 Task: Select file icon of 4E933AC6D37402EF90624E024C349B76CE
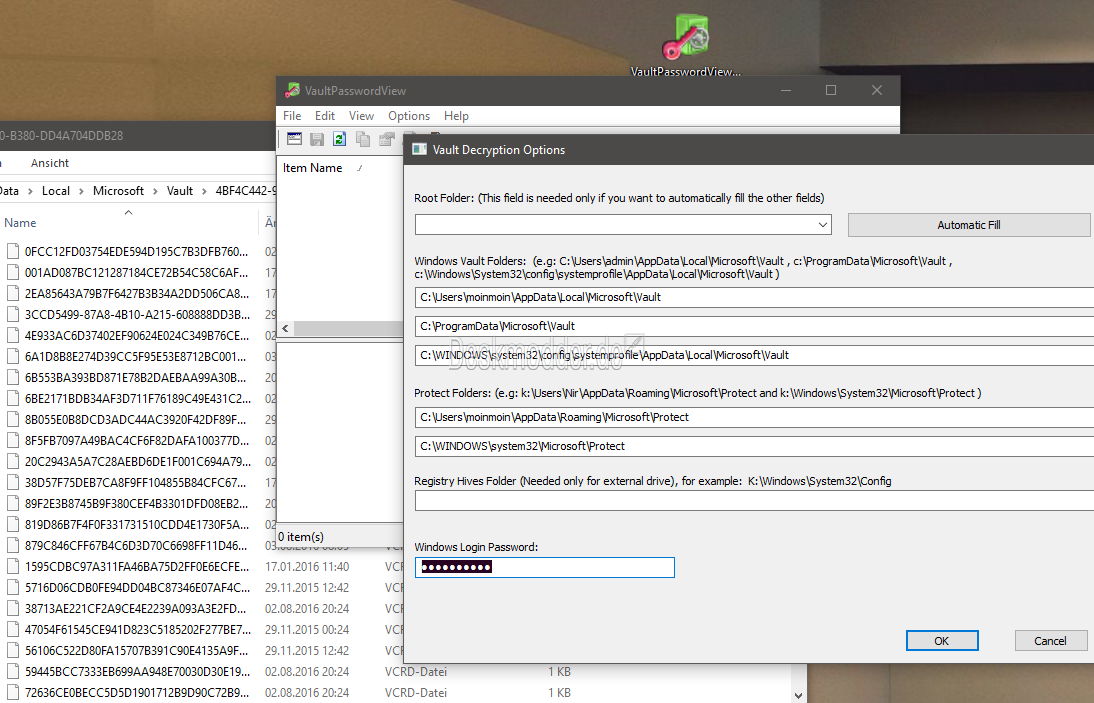(13, 335)
